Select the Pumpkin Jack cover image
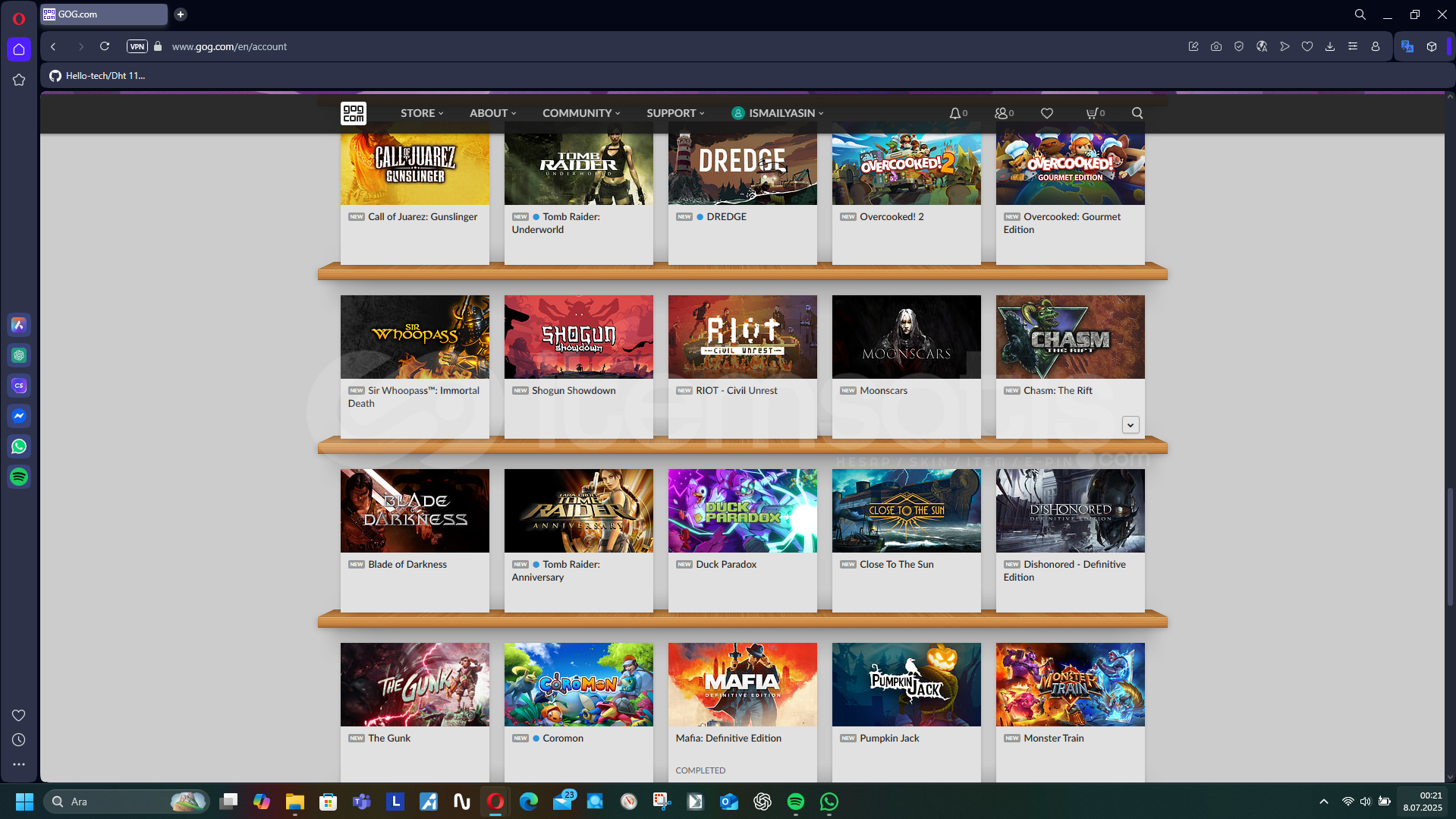This screenshot has width=1456, height=819. 907,685
